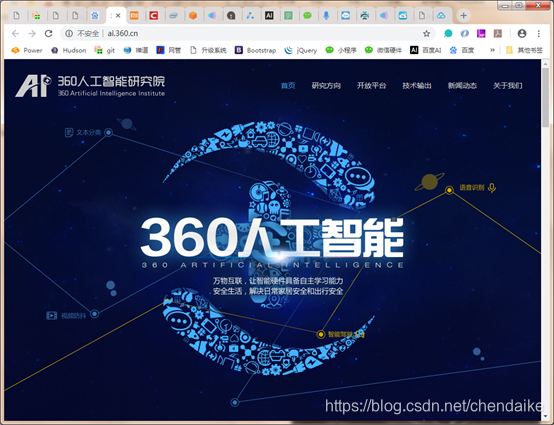Click the 文本分类 node label
Image resolution: width=554 pixels, height=425 pixels.
89,132
